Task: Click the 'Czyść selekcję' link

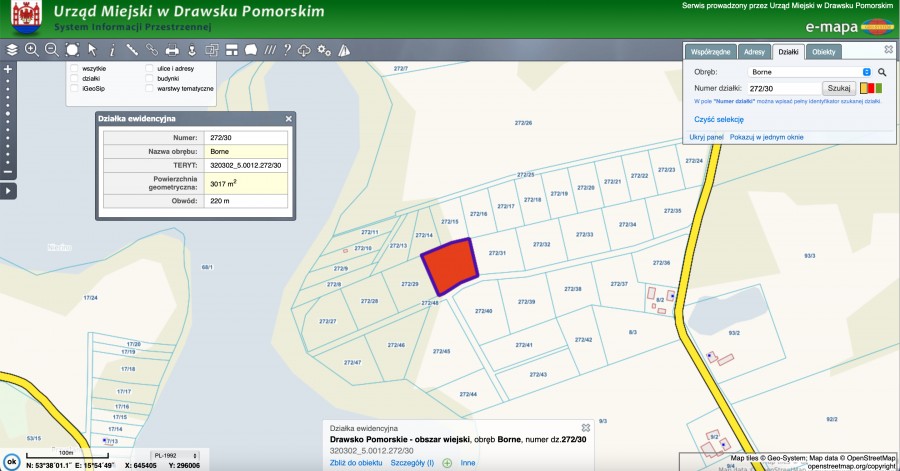Action: pyautogui.click(x=719, y=119)
